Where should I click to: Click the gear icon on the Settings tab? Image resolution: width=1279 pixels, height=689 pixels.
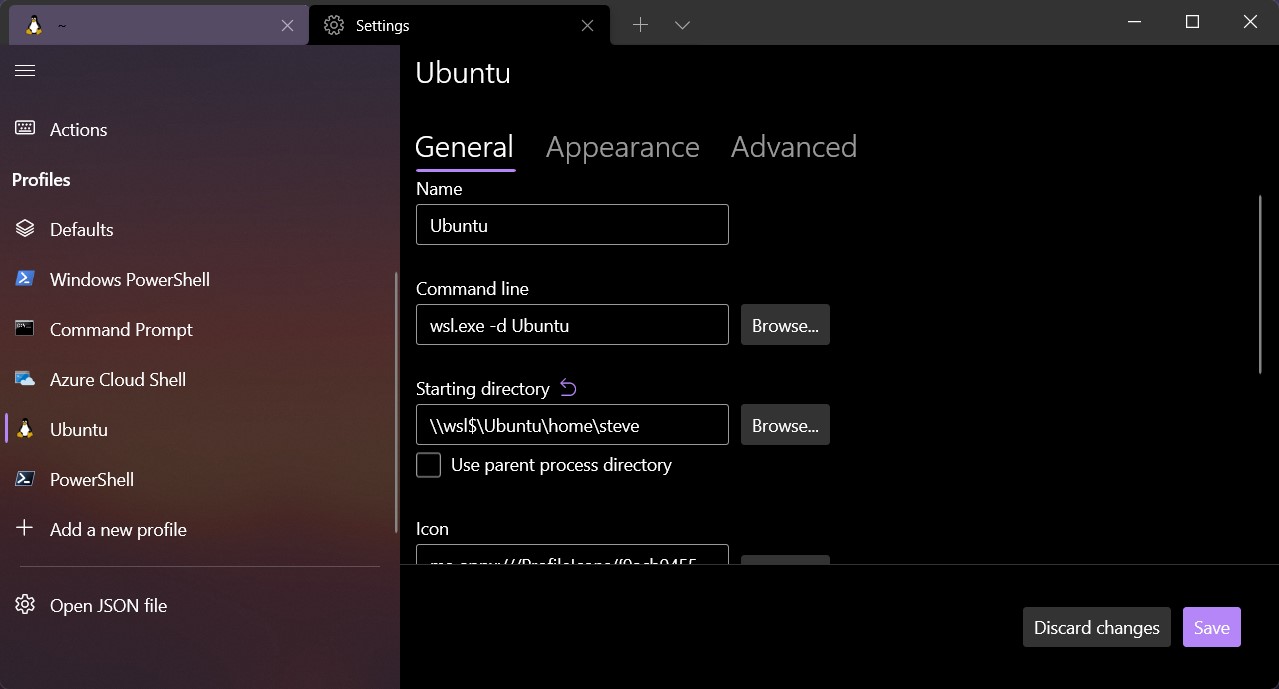point(334,26)
